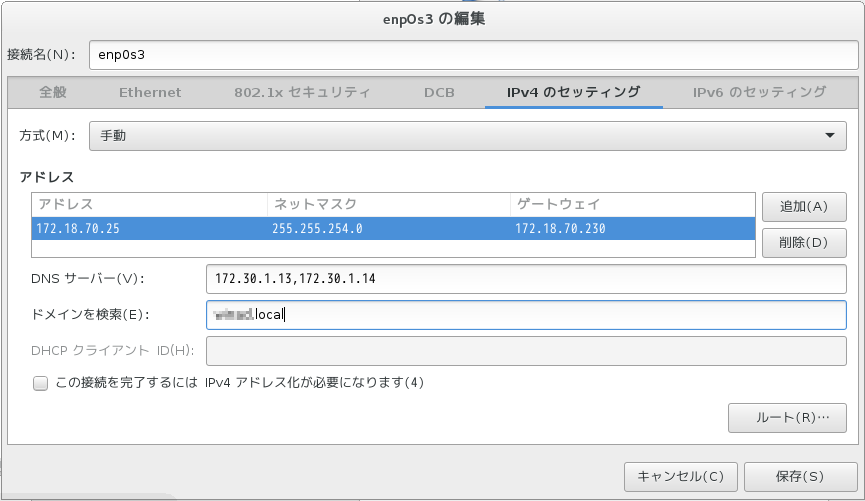Focus the 接続名(N) connection name field
The height and width of the screenshot is (501, 865).
(473, 55)
